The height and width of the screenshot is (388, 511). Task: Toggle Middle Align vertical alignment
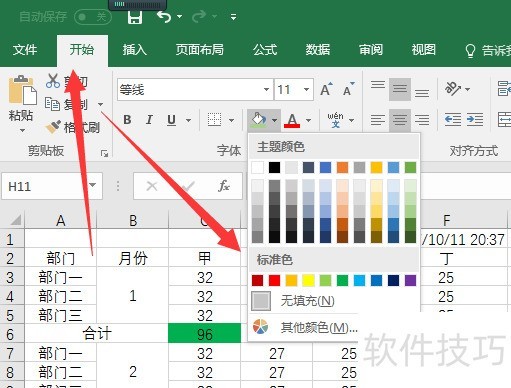[x=400, y=89]
